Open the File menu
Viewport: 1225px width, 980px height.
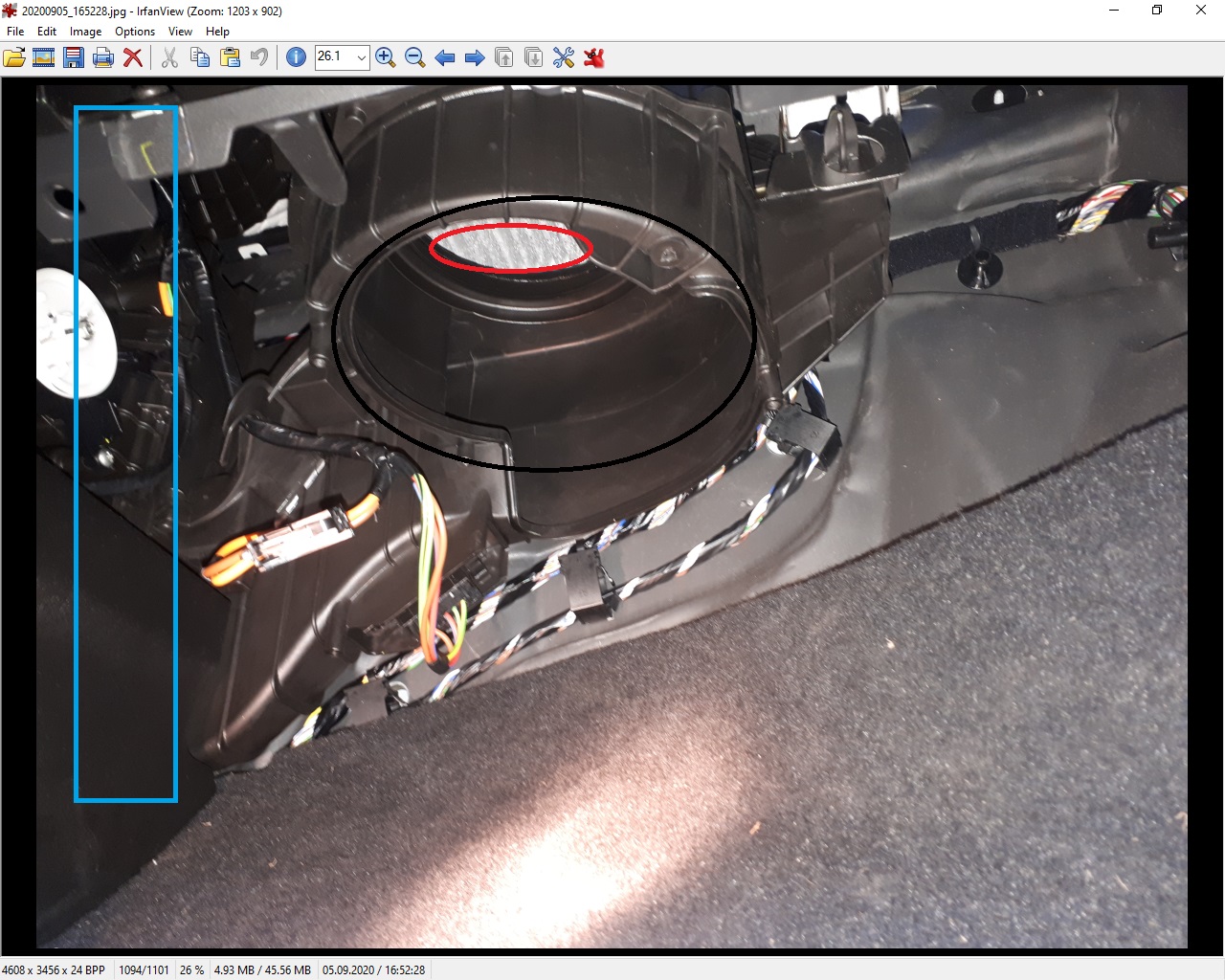(x=15, y=32)
